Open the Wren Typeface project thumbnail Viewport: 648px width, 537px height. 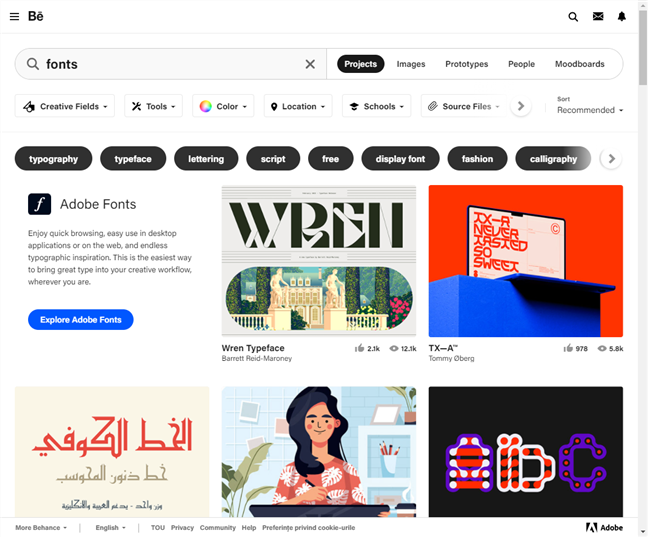[319, 261]
